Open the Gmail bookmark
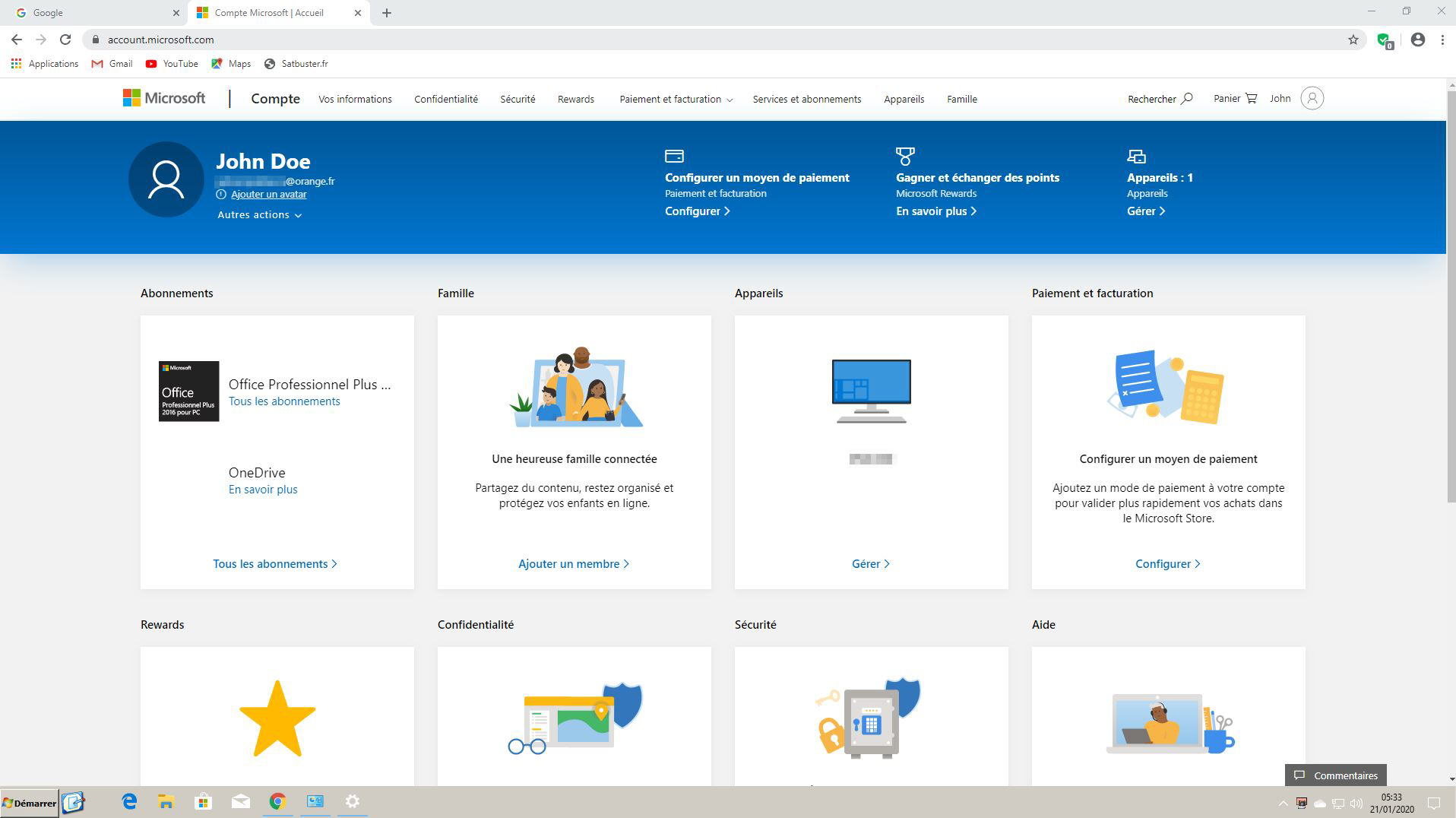This screenshot has width=1456, height=818. pyautogui.click(x=112, y=64)
